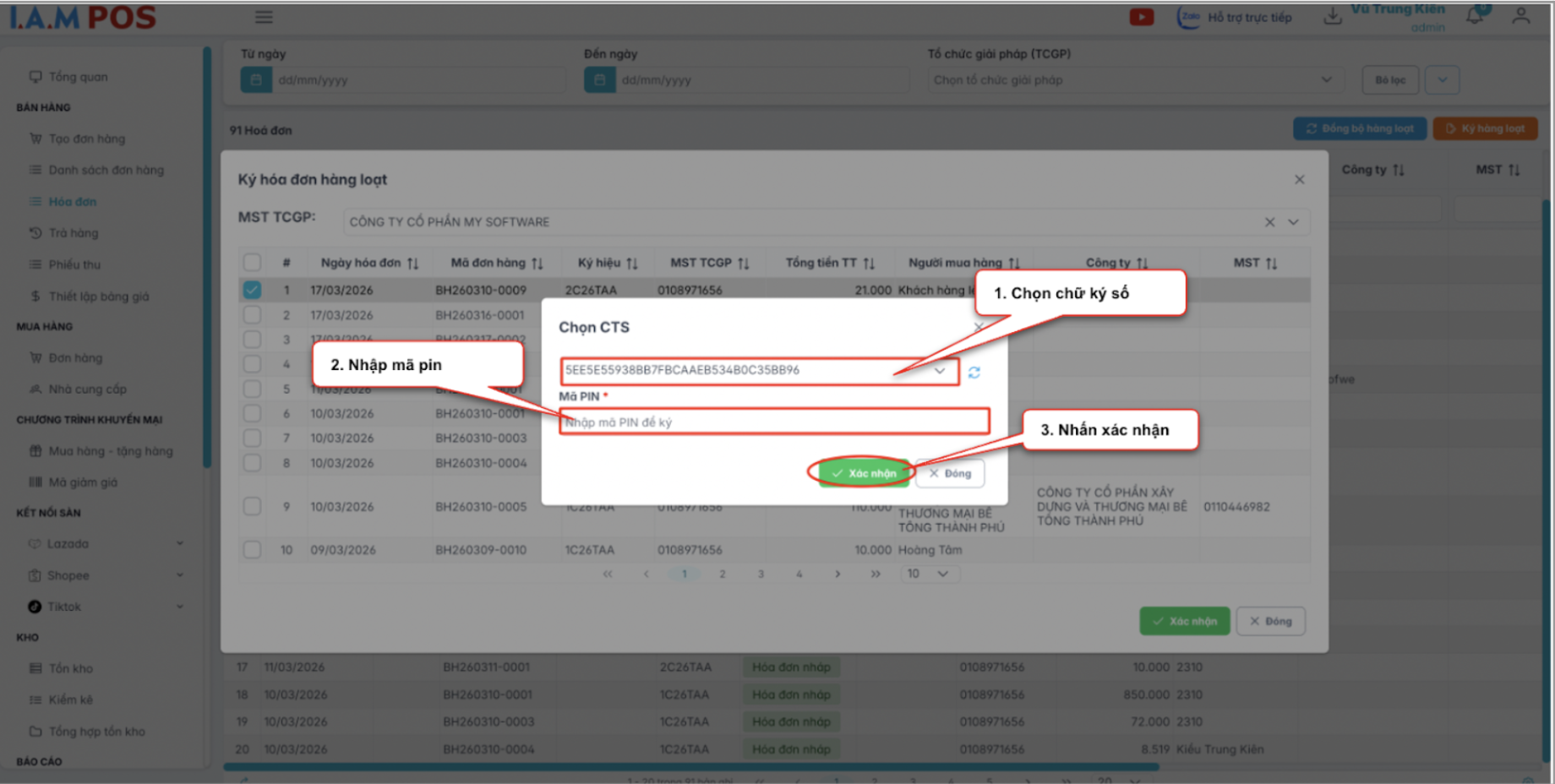The height and width of the screenshot is (784, 1555).
Task: Check the checkbox for invoice row 10
Action: click(252, 550)
